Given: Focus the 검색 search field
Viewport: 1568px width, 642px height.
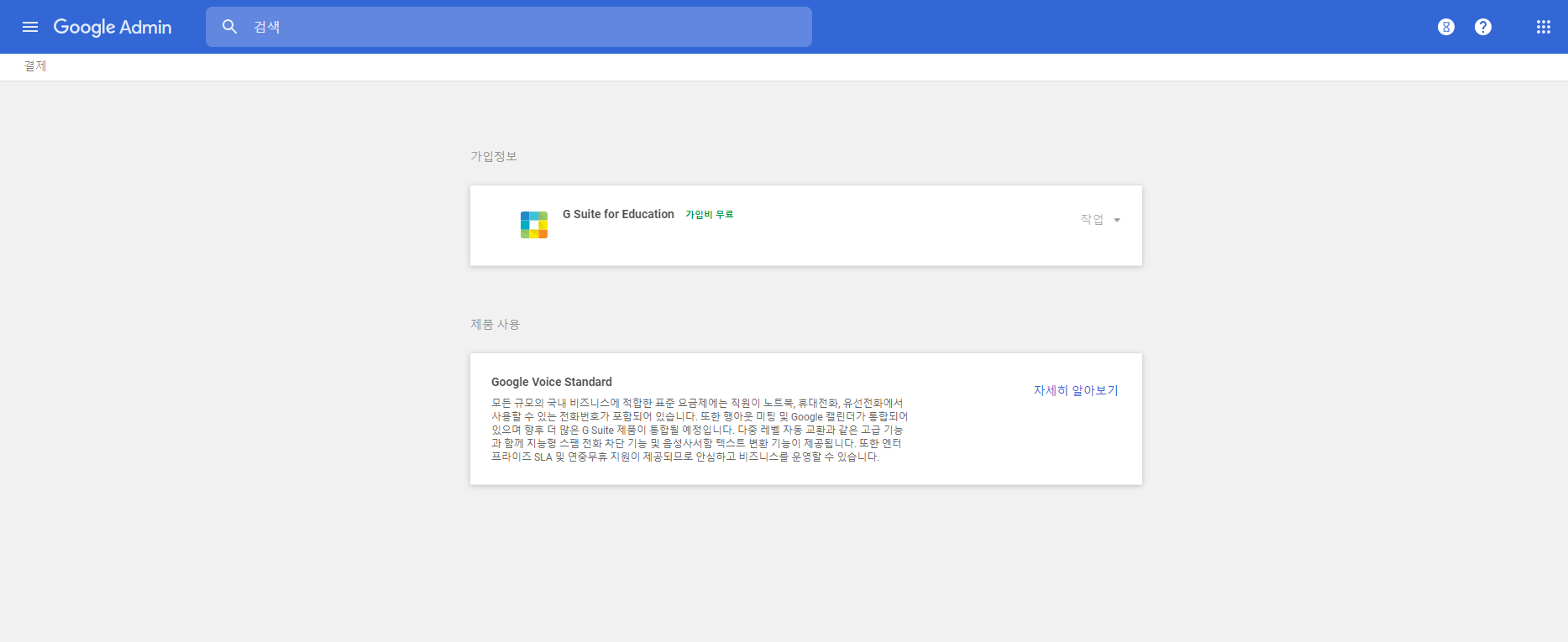Looking at the screenshot, I should 509,27.
